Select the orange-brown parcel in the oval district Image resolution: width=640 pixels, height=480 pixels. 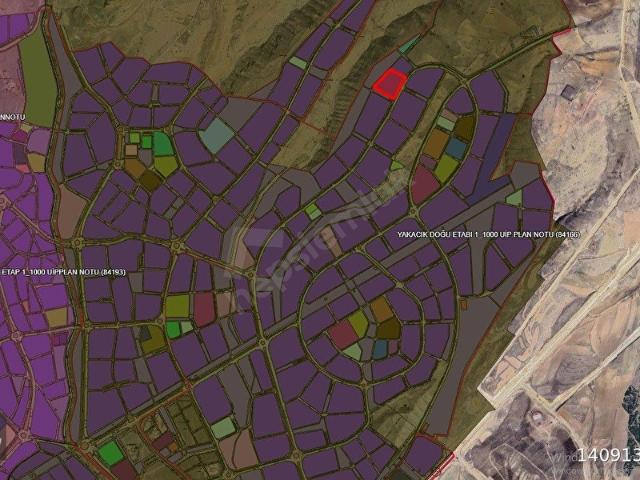[x=435, y=145]
